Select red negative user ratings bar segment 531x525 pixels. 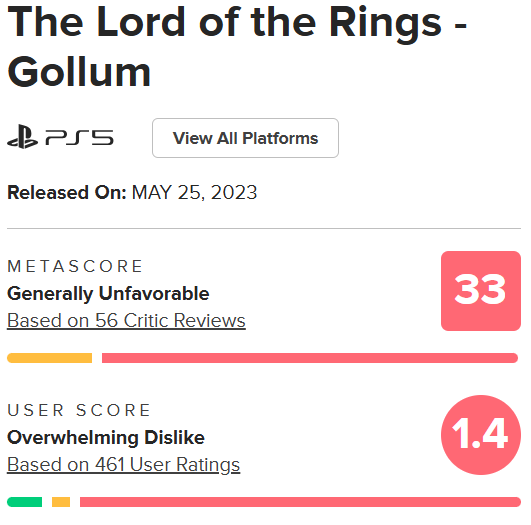300,502
